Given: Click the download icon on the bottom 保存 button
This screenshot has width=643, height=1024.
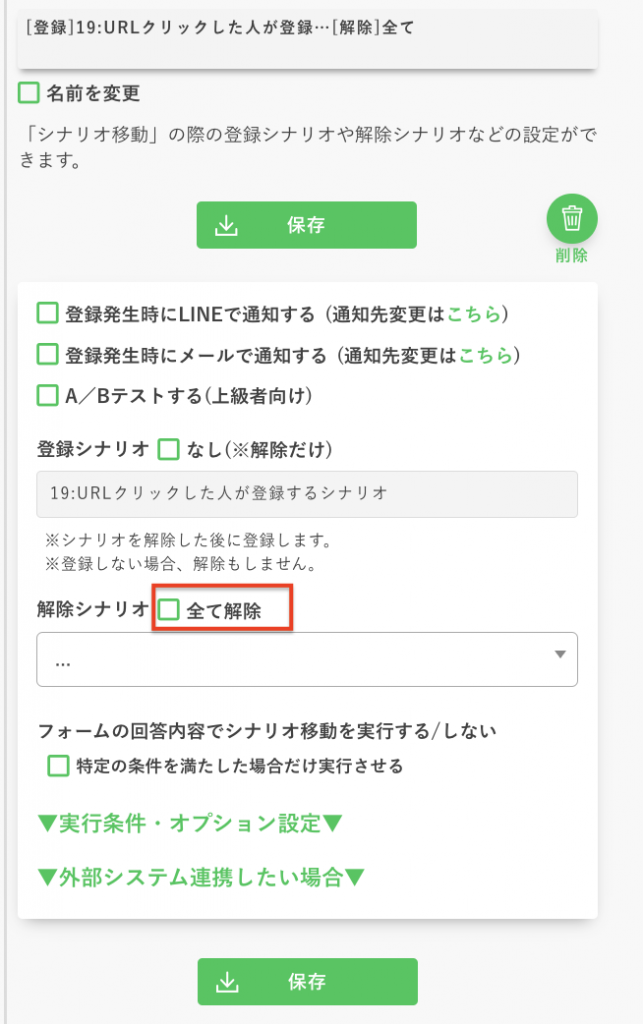Looking at the screenshot, I should click(x=230, y=981).
